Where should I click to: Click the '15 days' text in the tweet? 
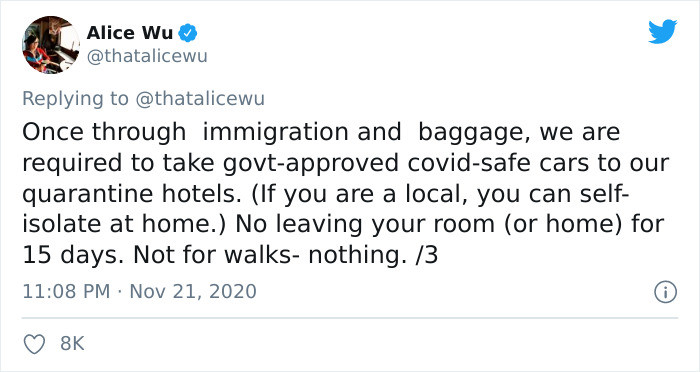click(73, 255)
